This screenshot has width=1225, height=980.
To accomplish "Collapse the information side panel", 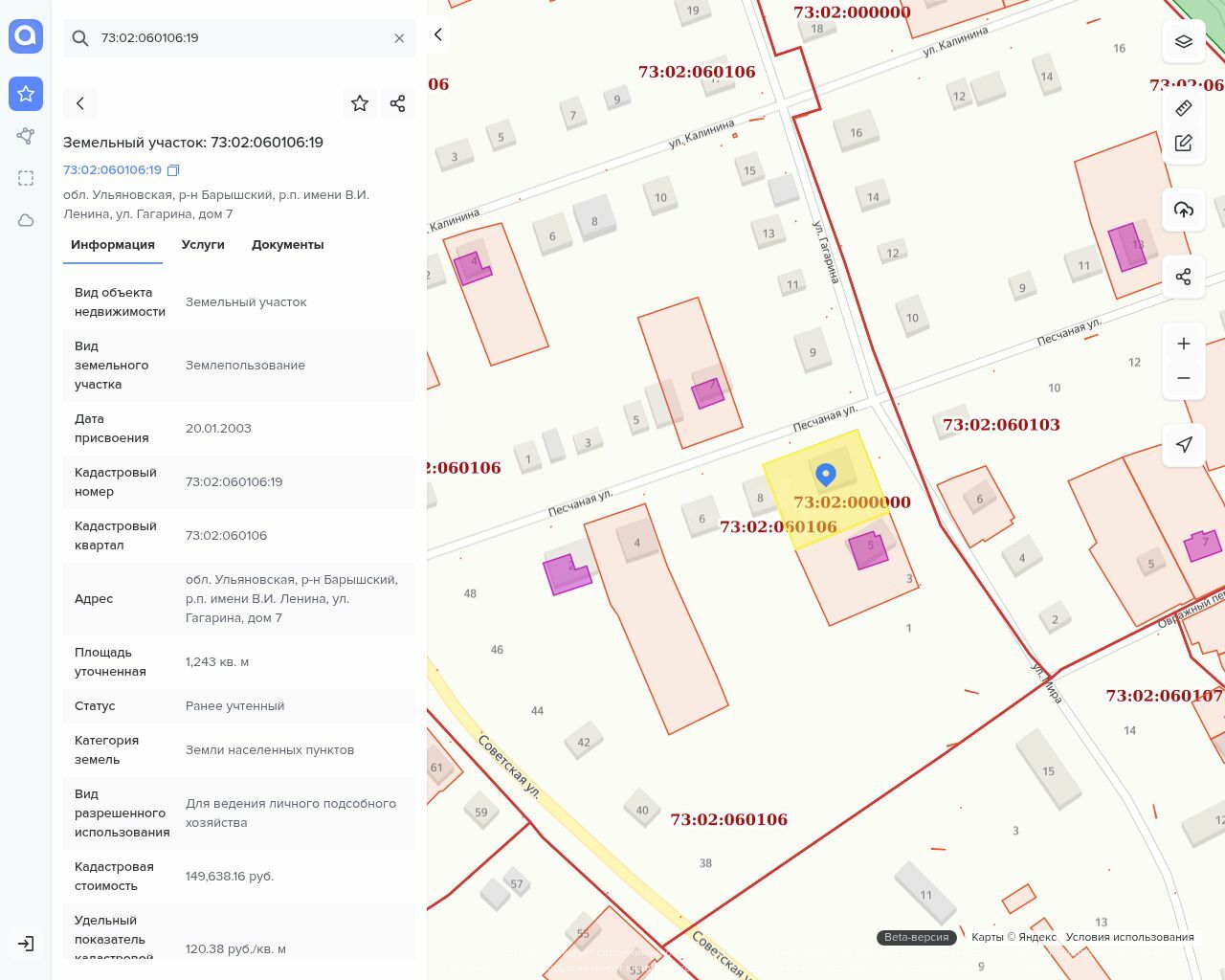I will tap(437, 34).
